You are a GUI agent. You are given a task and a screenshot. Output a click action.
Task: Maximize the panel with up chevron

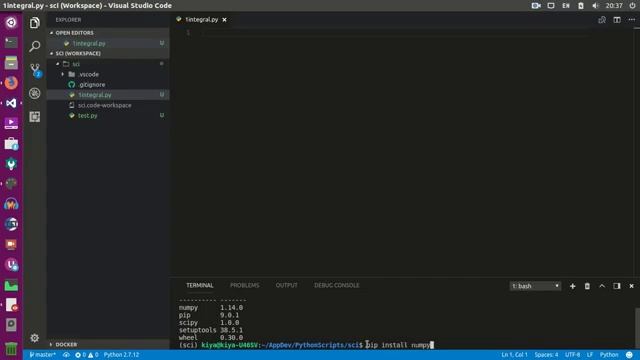tap(602, 286)
